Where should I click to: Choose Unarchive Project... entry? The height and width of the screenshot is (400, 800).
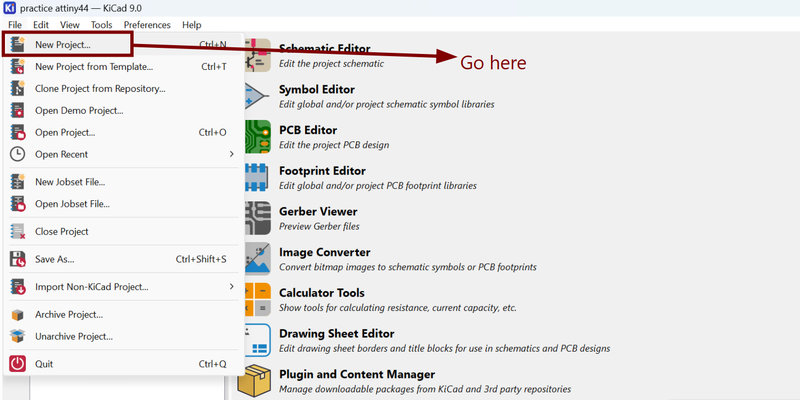coord(121,336)
